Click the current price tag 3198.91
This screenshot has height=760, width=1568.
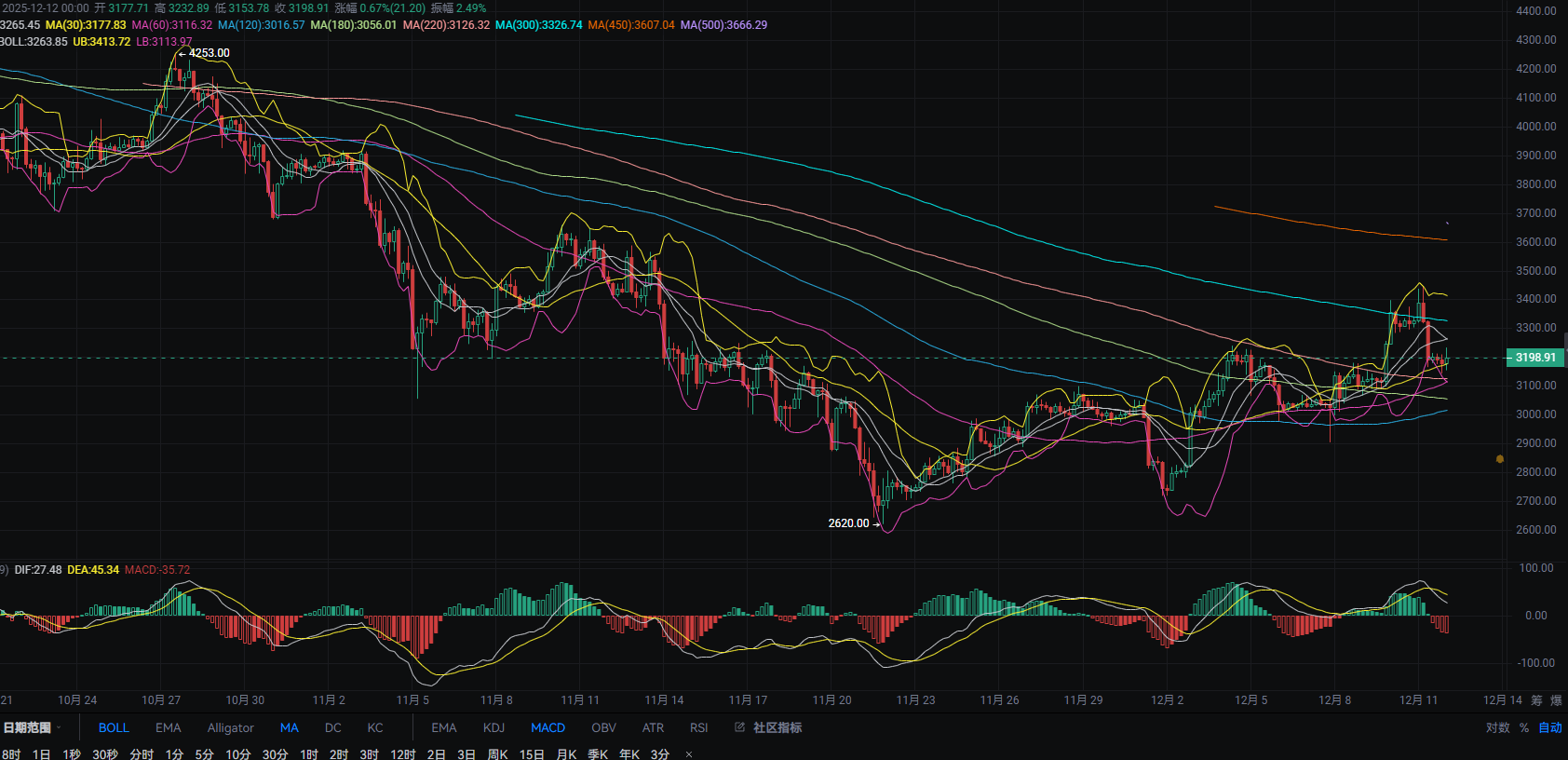(1534, 358)
